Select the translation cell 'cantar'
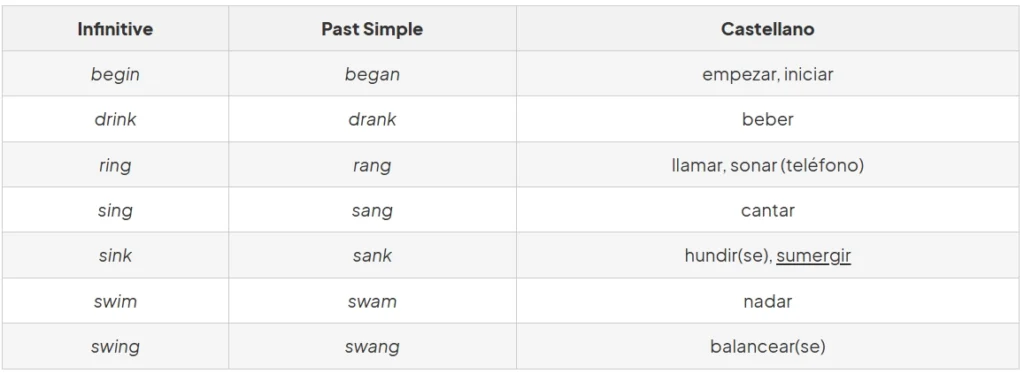 [x=768, y=210]
